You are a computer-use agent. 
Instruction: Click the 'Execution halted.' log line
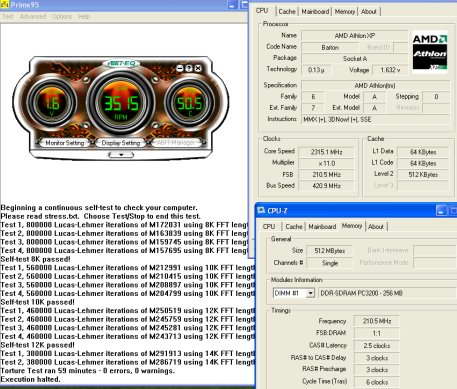pos(31,379)
